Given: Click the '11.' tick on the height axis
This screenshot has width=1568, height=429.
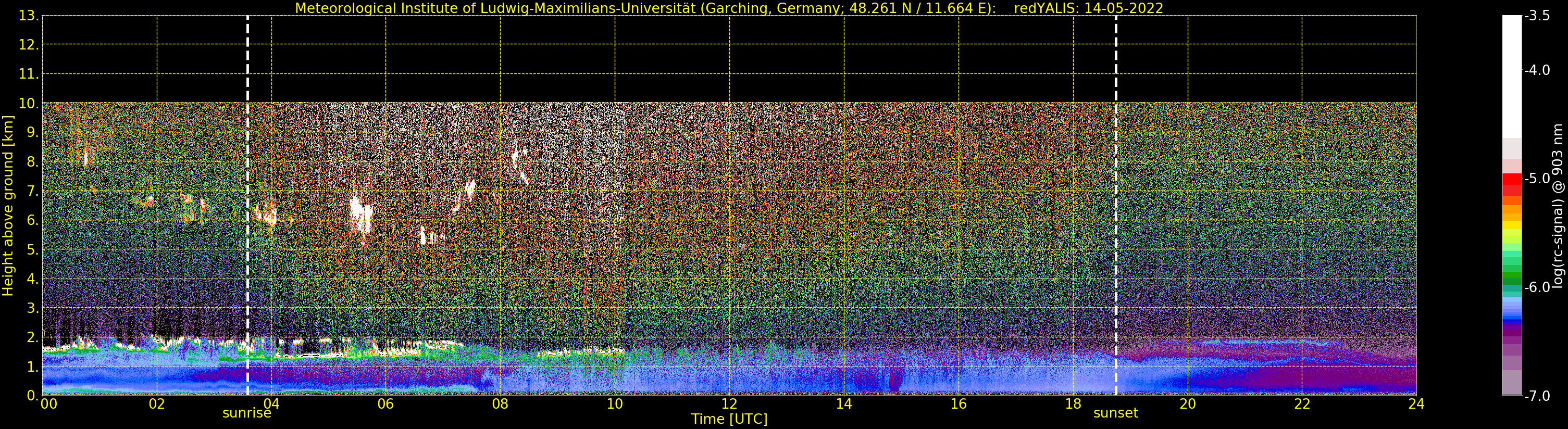Looking at the screenshot, I should pos(29,74).
